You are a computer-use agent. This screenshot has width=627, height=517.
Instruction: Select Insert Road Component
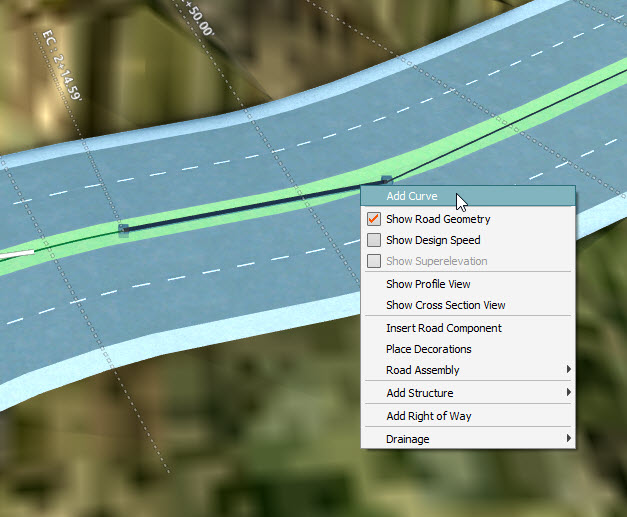pyautogui.click(x=468, y=328)
